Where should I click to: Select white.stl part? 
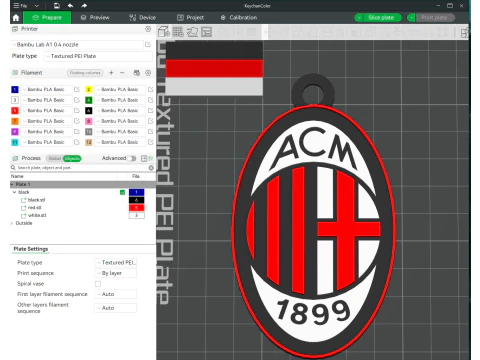37,215
